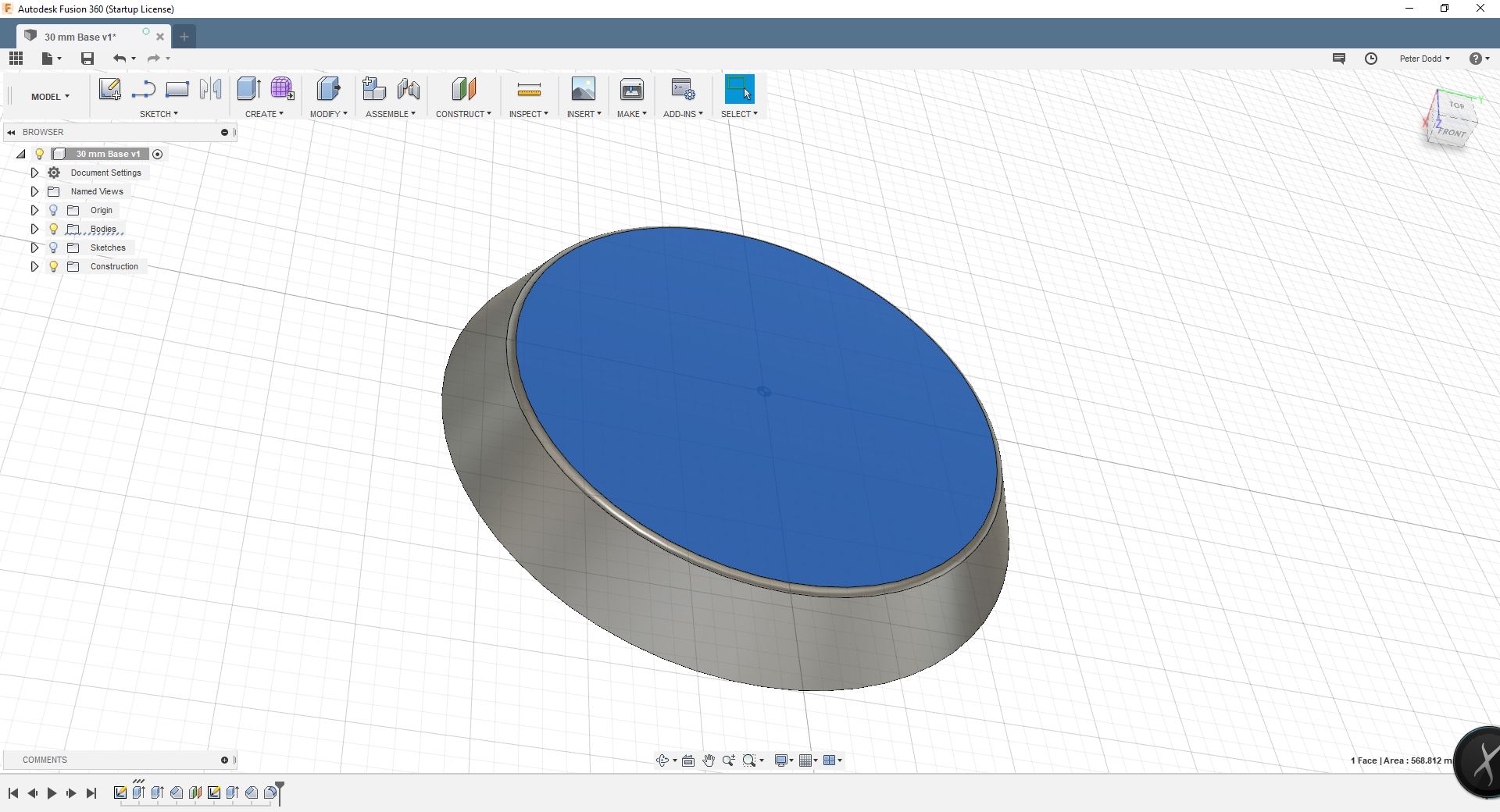Expand the Document Settings tree node
The height and width of the screenshot is (812, 1500).
pos(34,173)
